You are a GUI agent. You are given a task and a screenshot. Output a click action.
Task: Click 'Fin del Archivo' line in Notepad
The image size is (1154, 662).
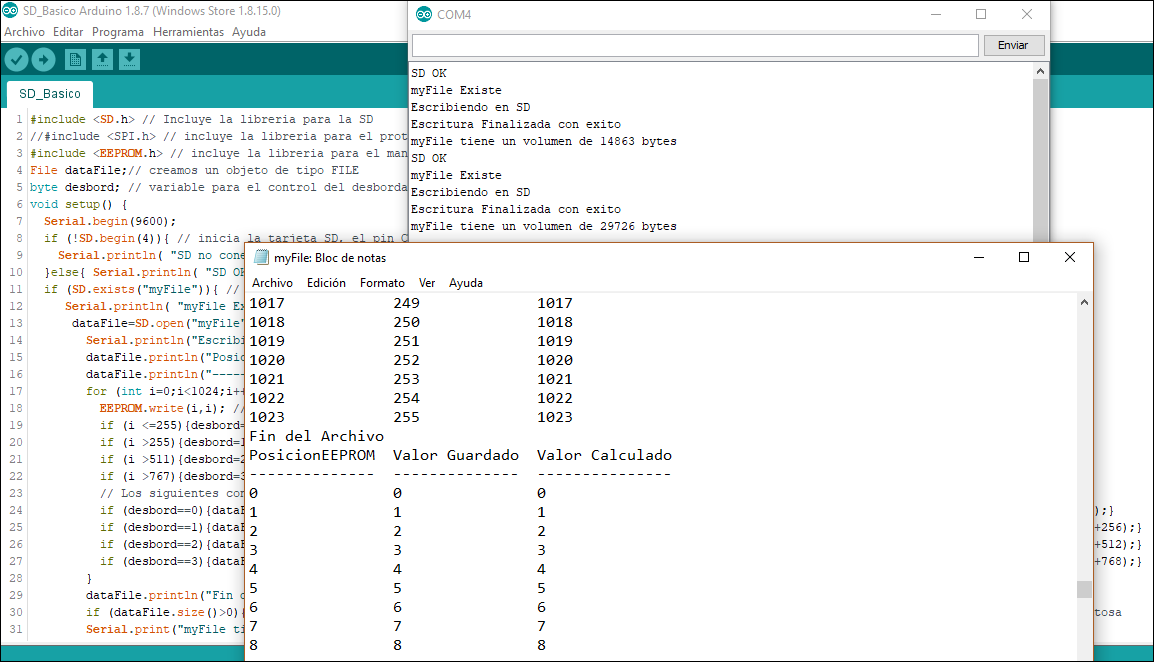(x=316, y=436)
